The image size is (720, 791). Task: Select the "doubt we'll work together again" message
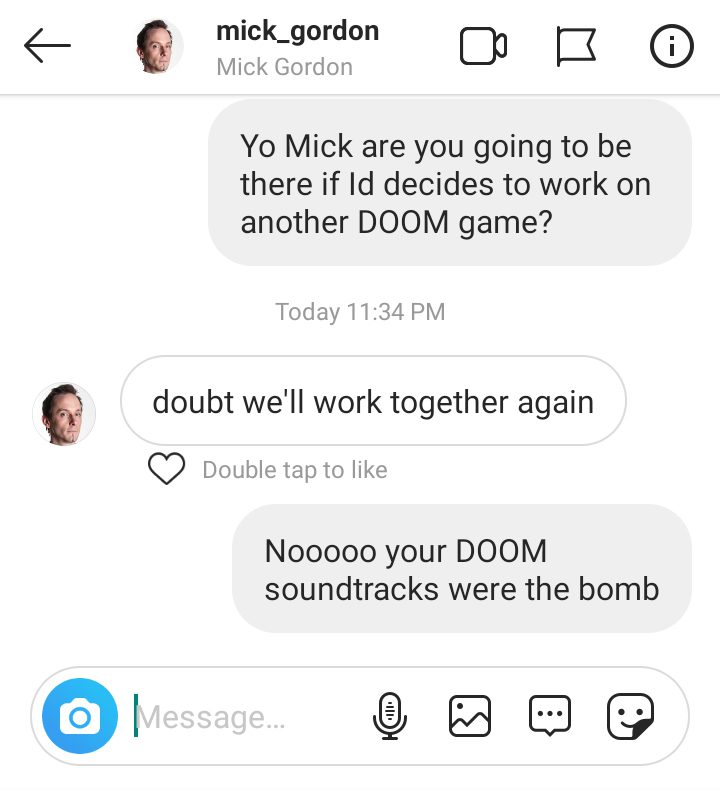pyautogui.click(x=373, y=401)
